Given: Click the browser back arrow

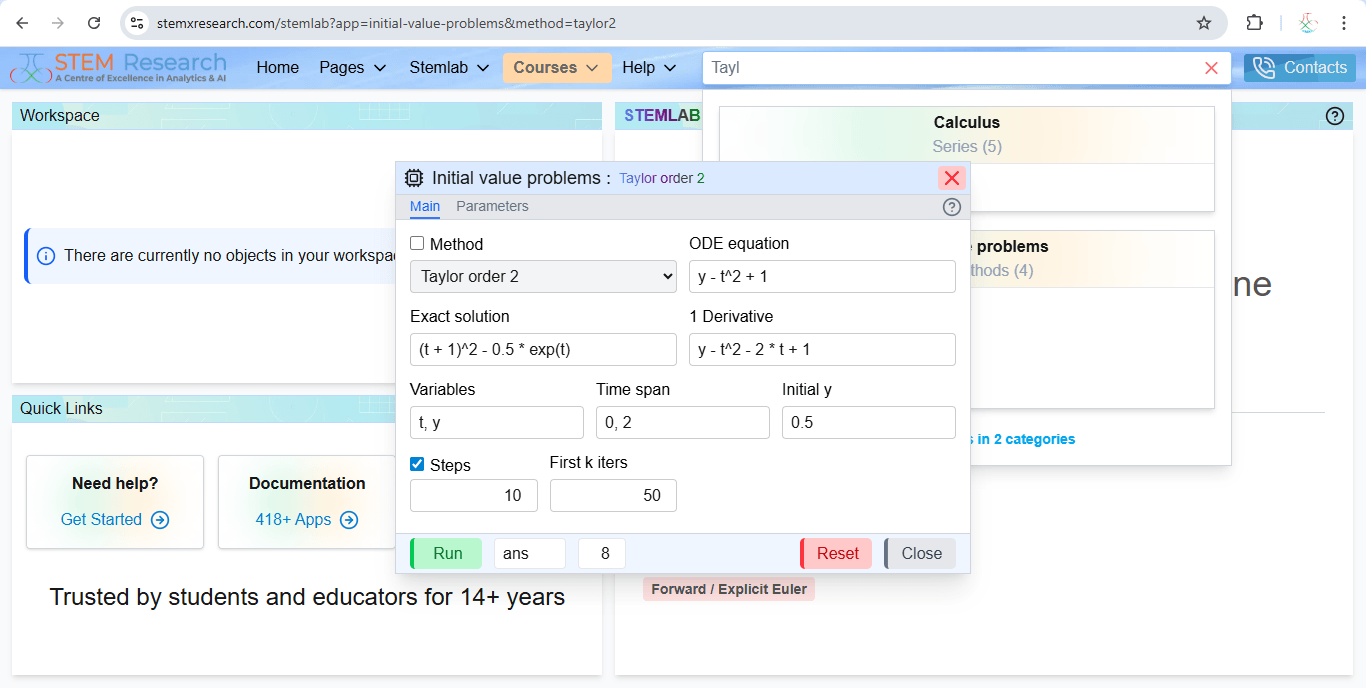Looking at the screenshot, I should (x=22, y=22).
